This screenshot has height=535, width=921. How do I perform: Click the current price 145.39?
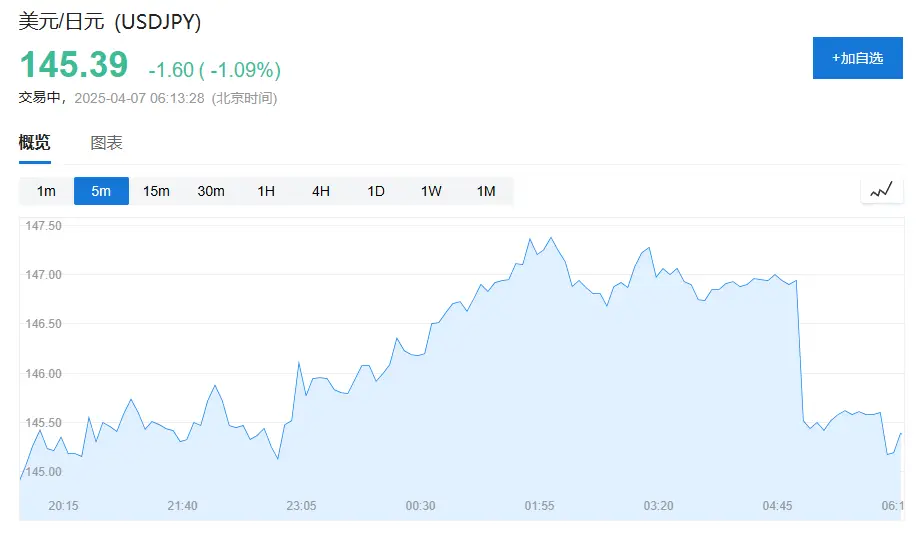click(x=74, y=65)
